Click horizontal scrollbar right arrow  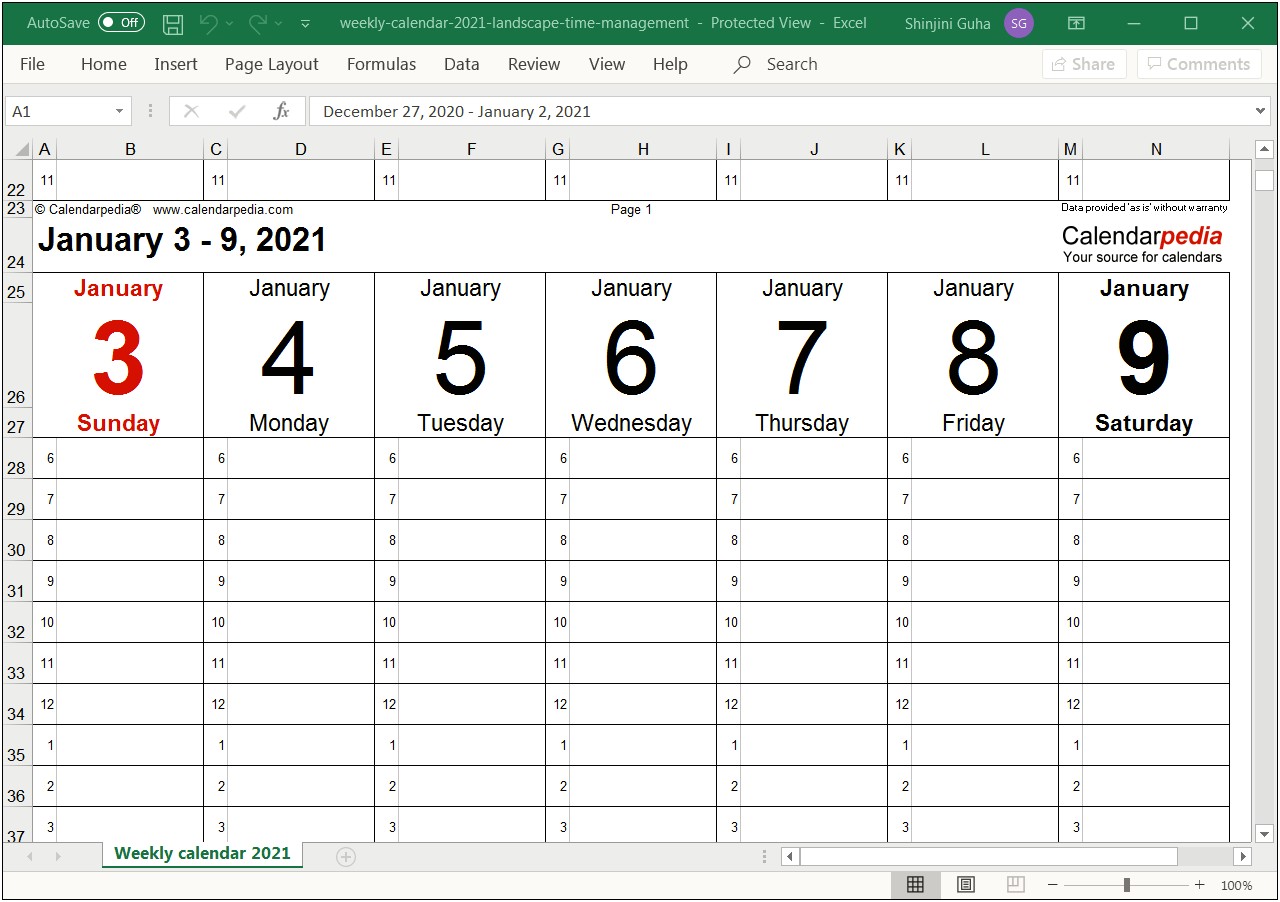(1243, 856)
